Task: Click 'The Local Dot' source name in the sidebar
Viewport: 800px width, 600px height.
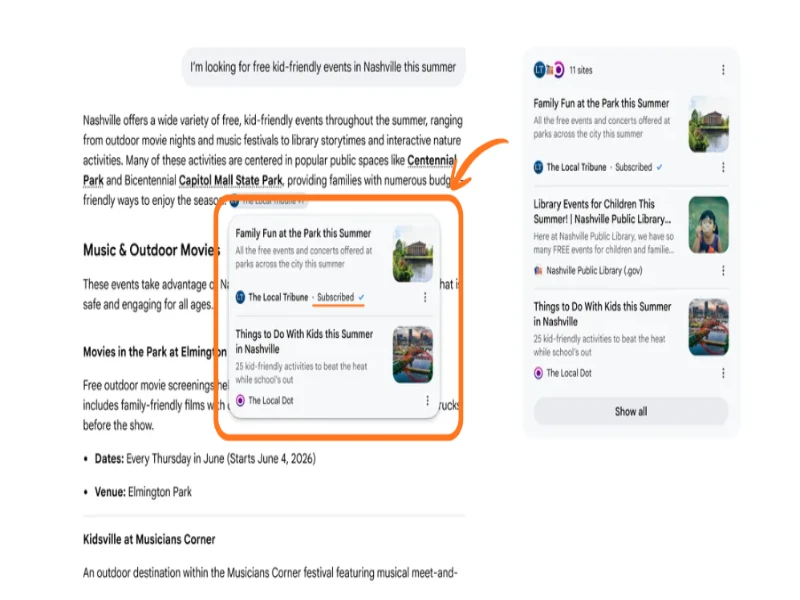Action: [x=569, y=373]
